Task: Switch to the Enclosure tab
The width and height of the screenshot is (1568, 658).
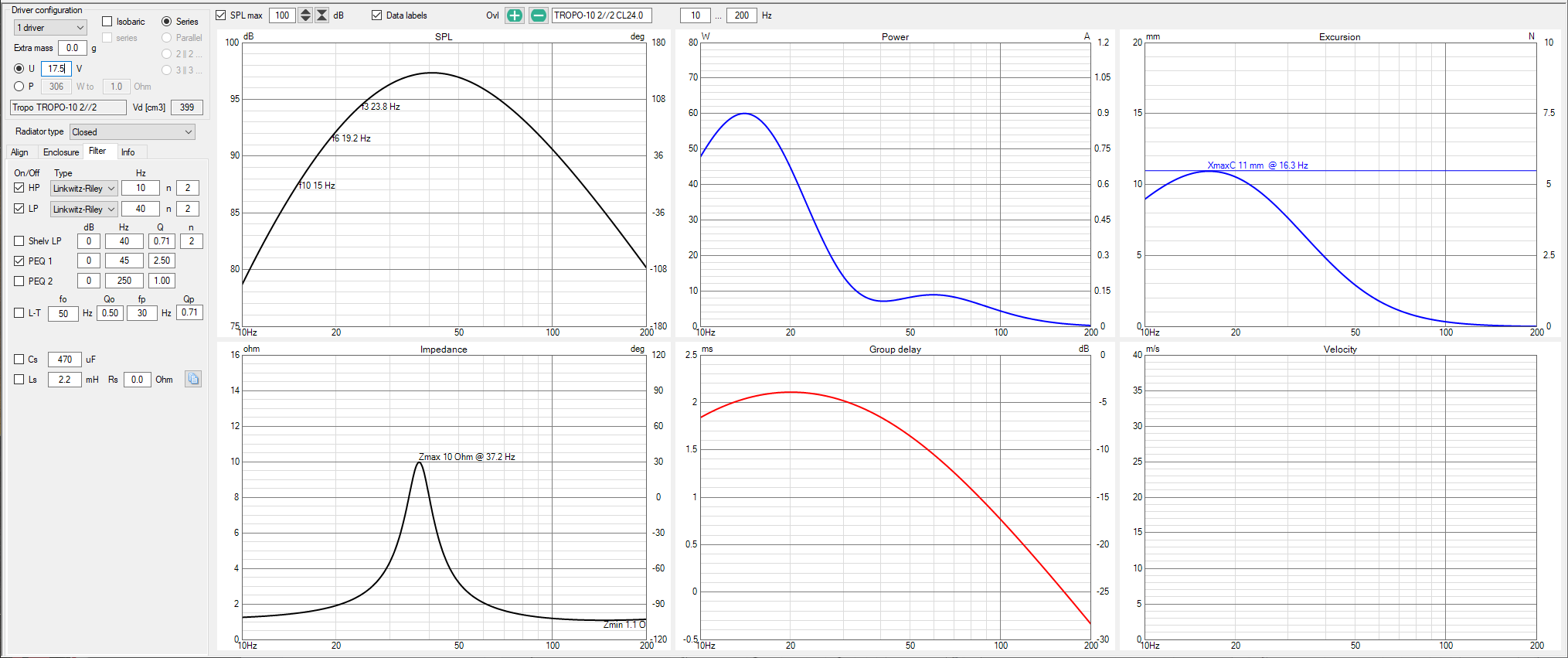Action: 61,152
